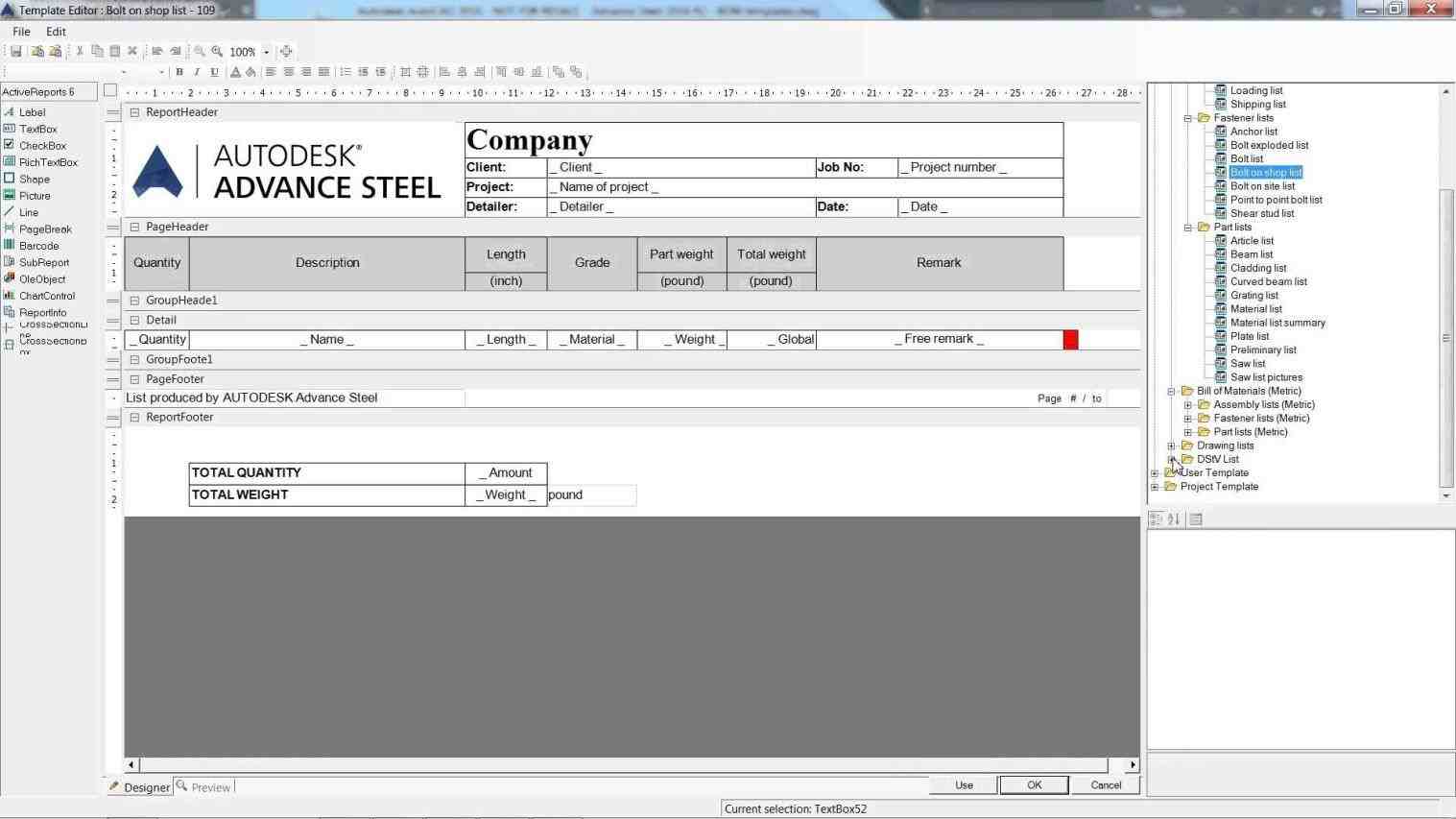Save the report template via toolbar
The height and width of the screenshot is (819, 1456).
point(15,51)
